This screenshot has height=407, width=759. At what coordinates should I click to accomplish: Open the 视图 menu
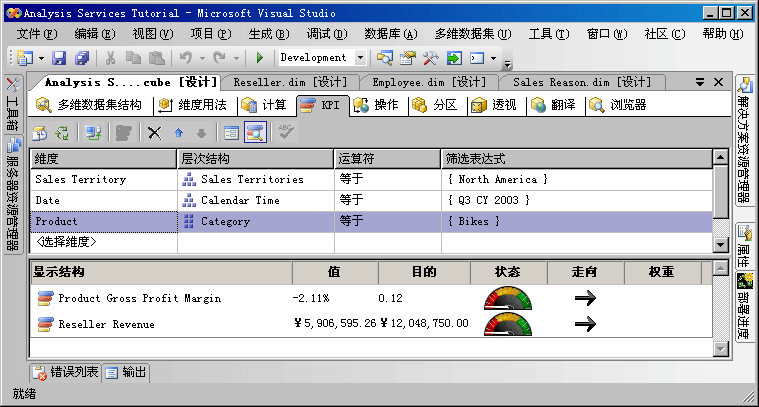pyautogui.click(x=153, y=34)
